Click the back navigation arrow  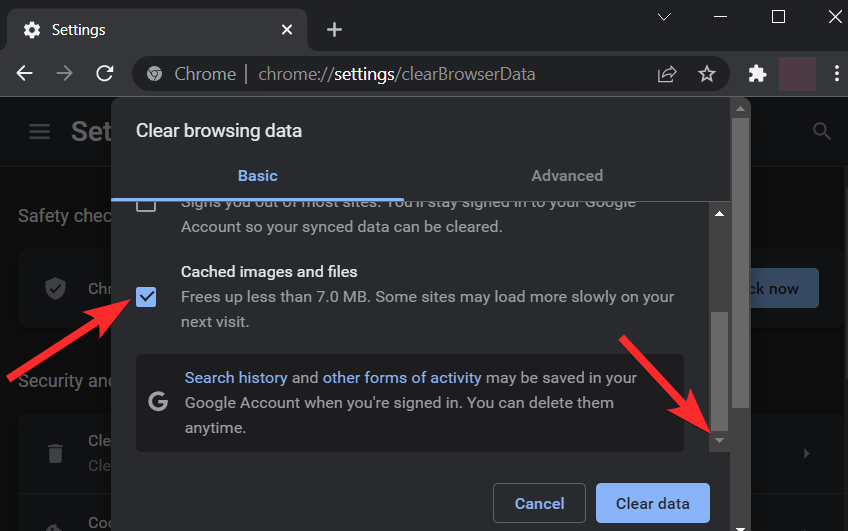25,73
